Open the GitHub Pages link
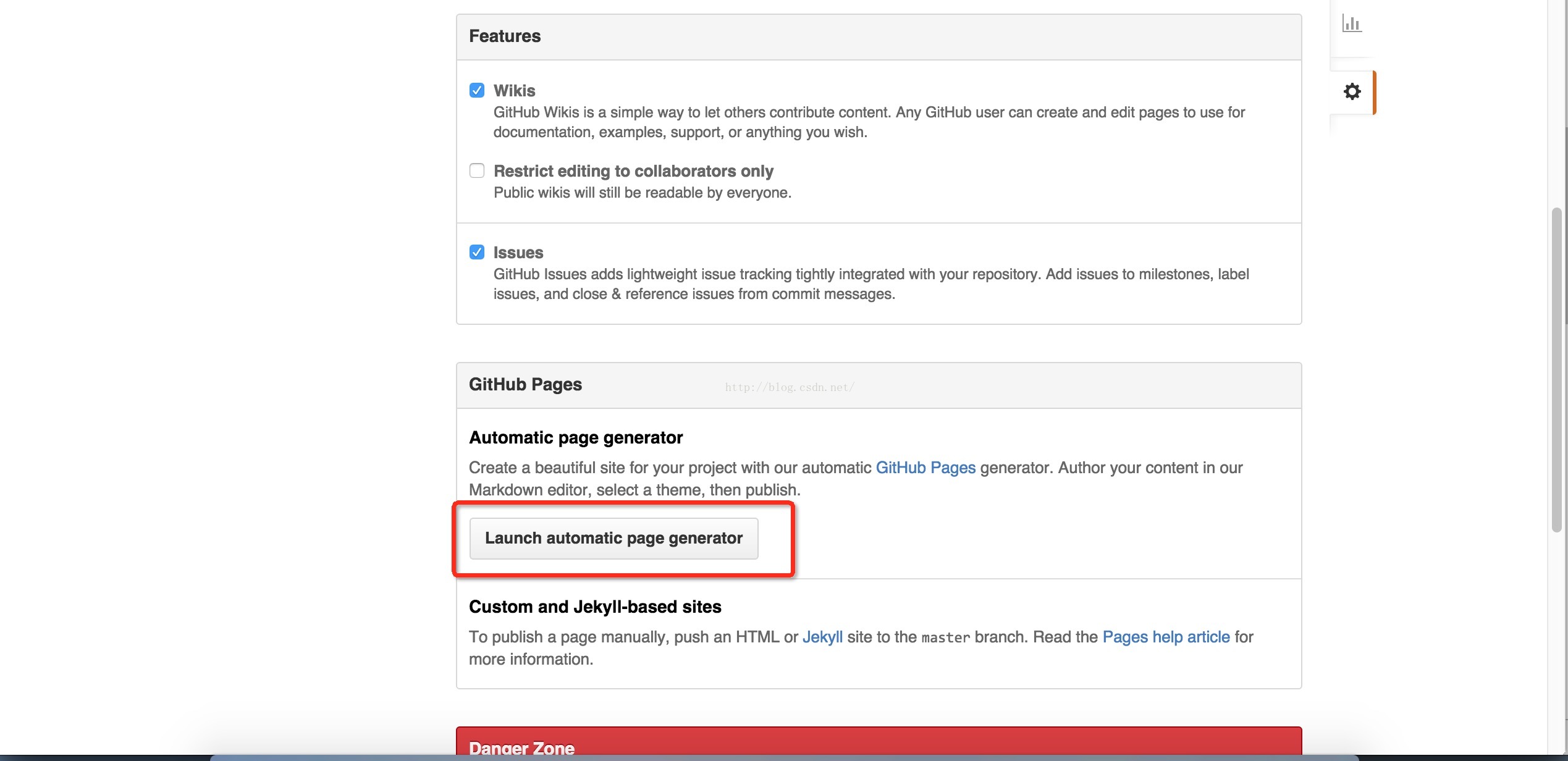The height and width of the screenshot is (761, 1568). 925,468
